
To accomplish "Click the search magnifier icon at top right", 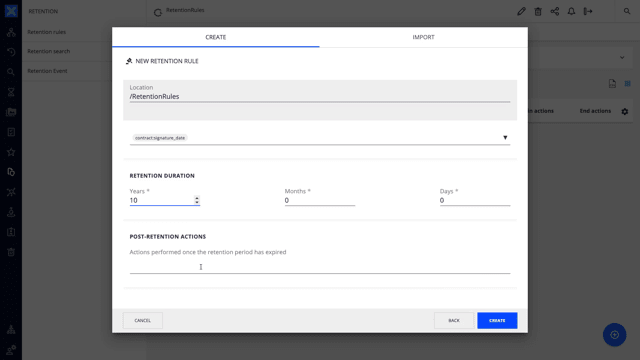I will click(627, 11).
